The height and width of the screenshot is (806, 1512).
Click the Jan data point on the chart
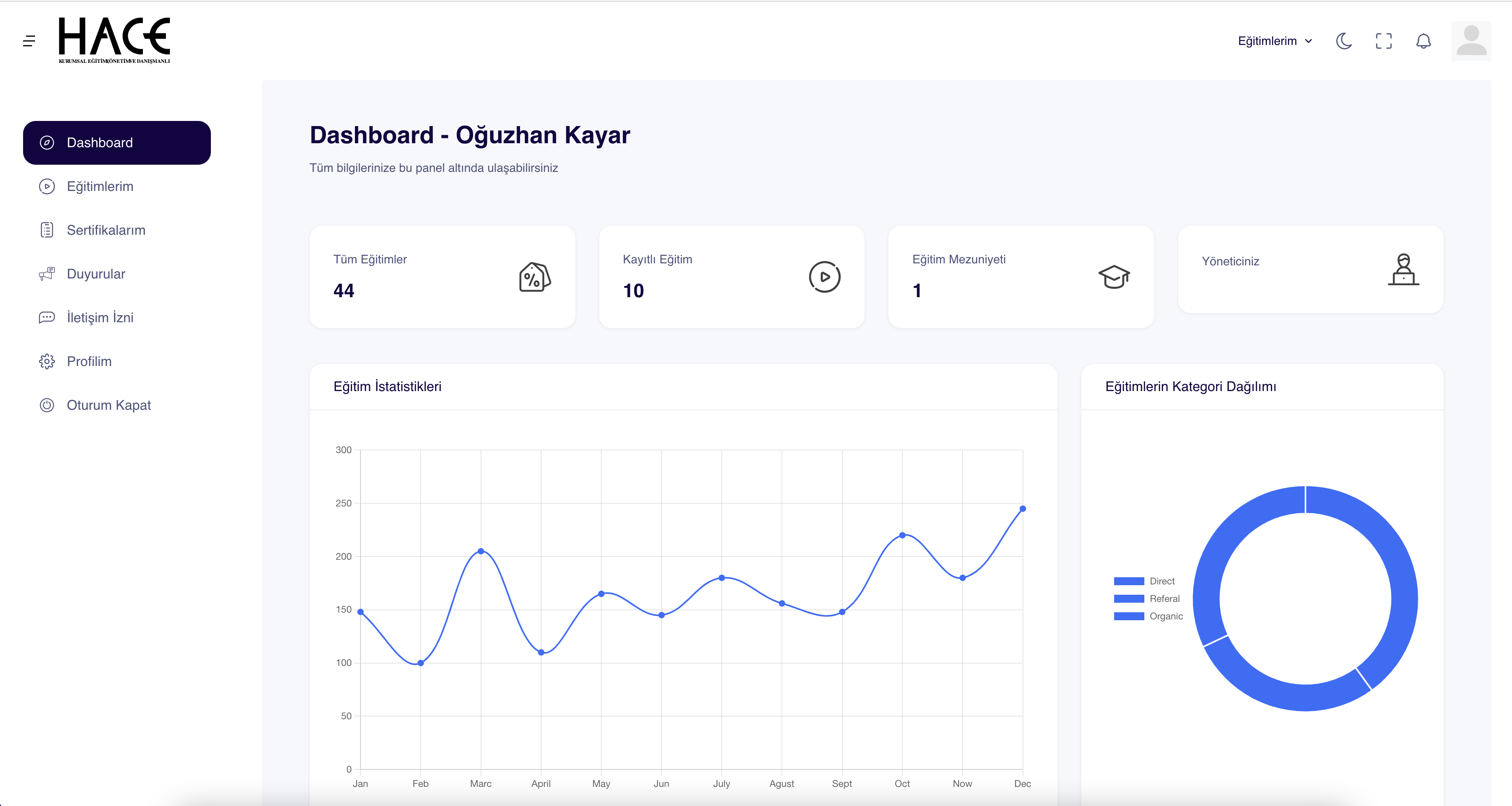click(x=360, y=612)
